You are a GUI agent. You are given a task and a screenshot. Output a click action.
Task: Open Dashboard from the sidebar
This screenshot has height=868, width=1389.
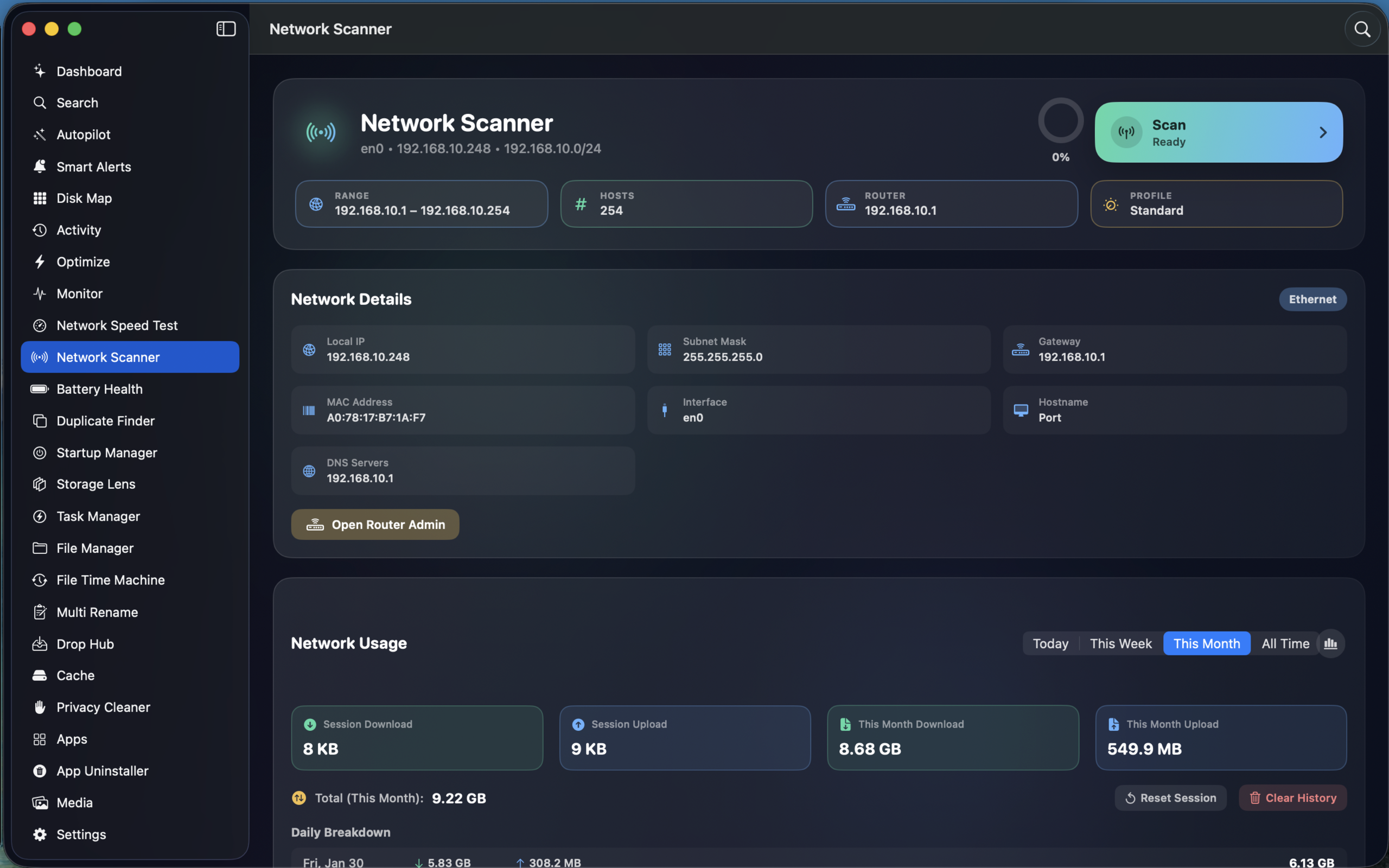click(130, 71)
